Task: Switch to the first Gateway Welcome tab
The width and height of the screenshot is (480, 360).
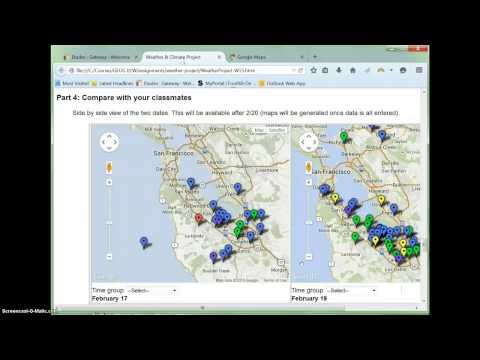Action: [100, 57]
